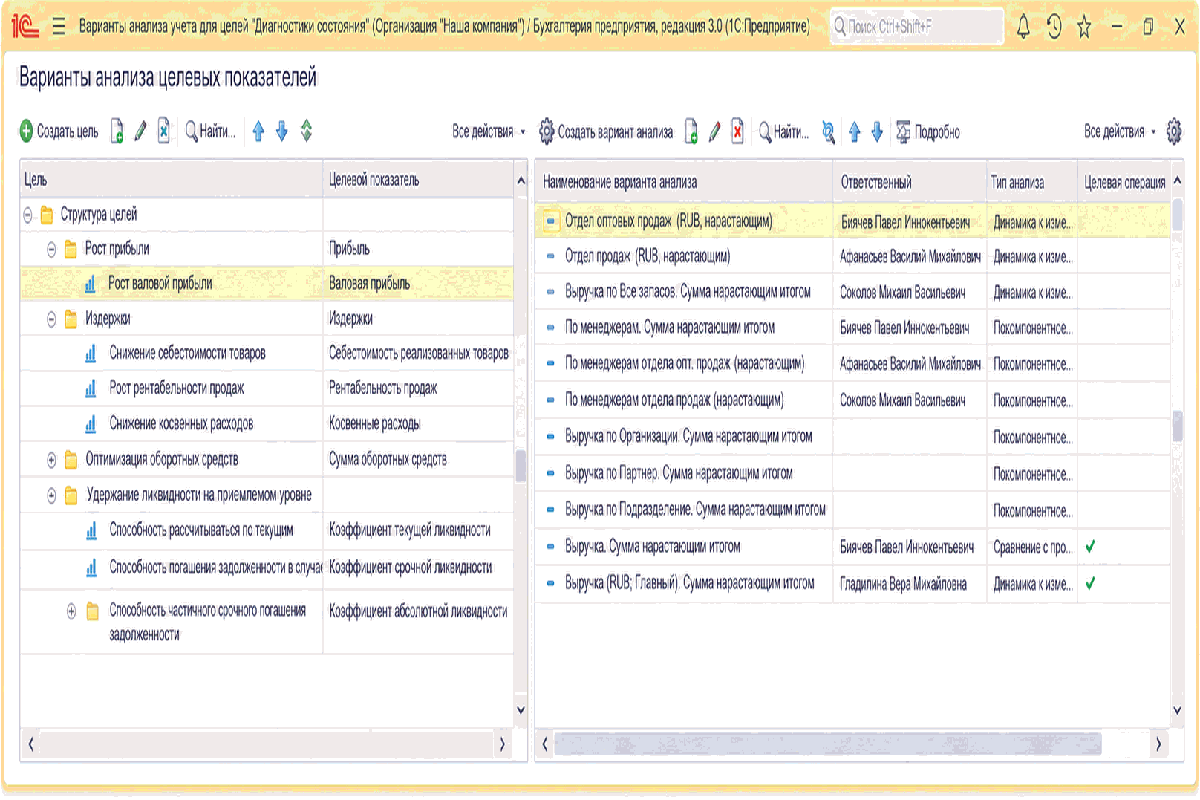This screenshot has height=800, width=1200.
Task: Click "Создать цель" button
Action: (59, 131)
